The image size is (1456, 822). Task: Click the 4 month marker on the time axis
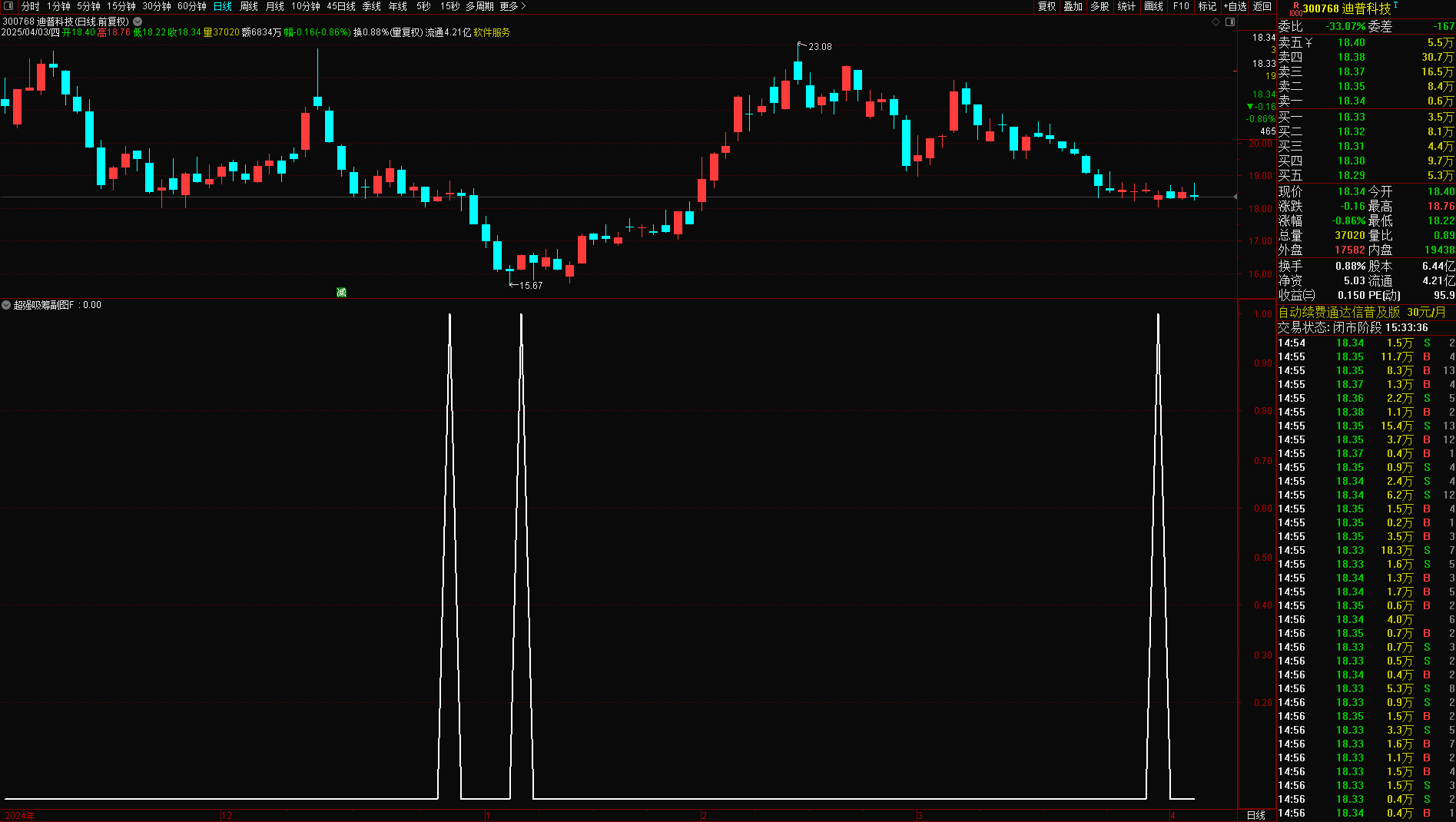[x=1172, y=816]
